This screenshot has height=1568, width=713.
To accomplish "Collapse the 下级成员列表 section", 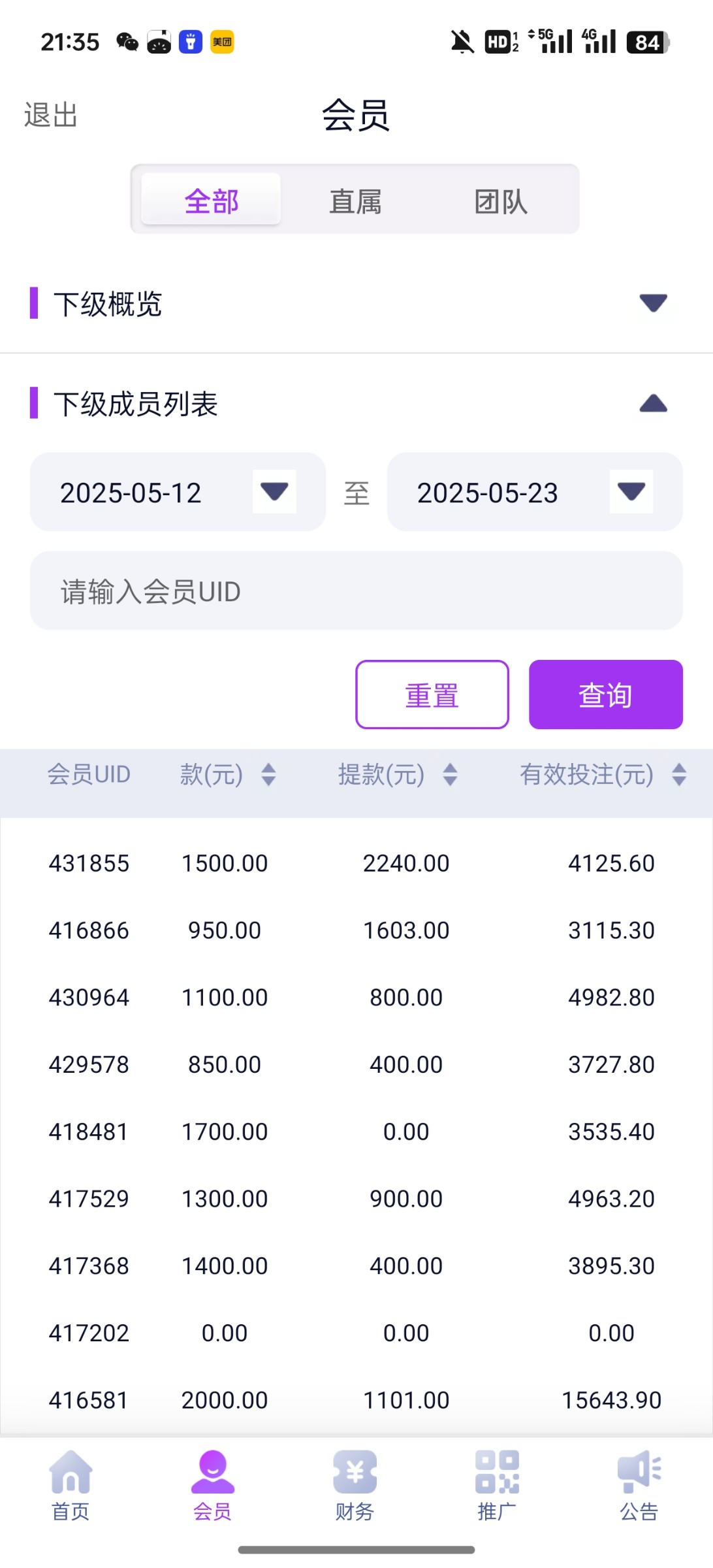I will pos(653,404).
